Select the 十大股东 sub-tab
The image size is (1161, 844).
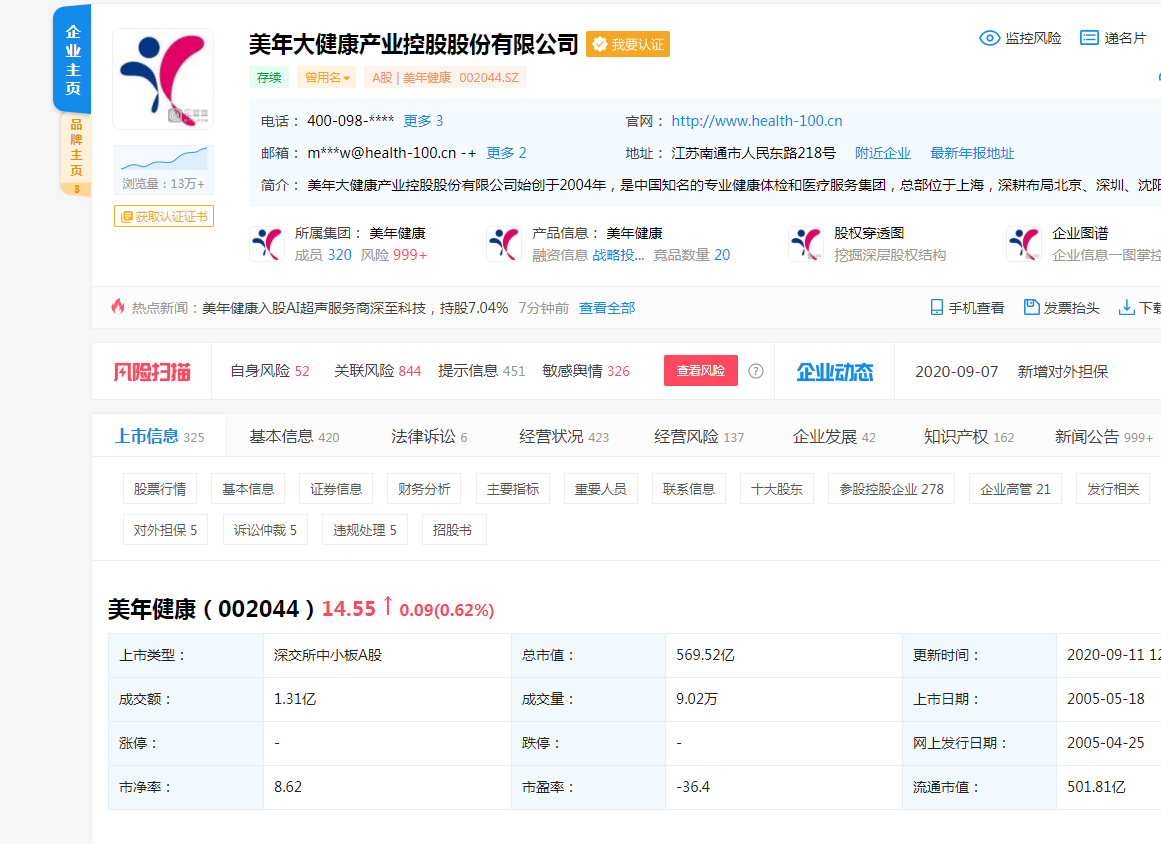click(777, 489)
